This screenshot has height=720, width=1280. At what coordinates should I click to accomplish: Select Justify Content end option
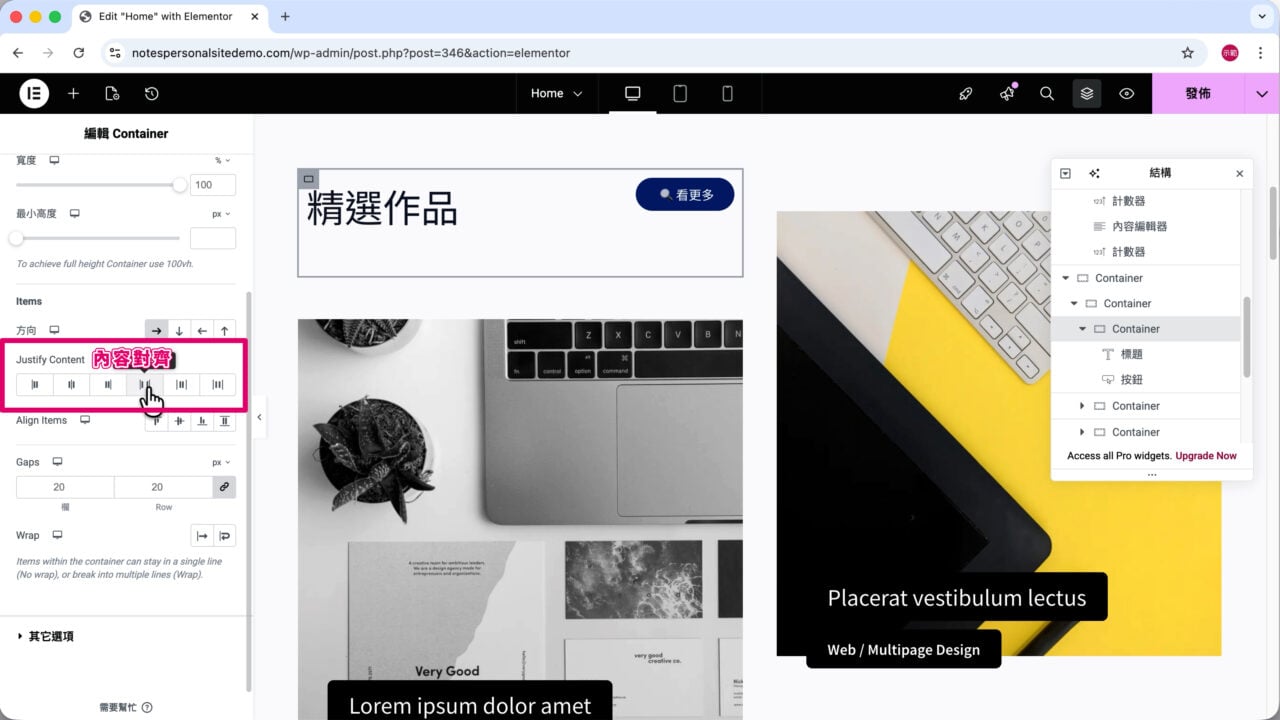coord(108,385)
